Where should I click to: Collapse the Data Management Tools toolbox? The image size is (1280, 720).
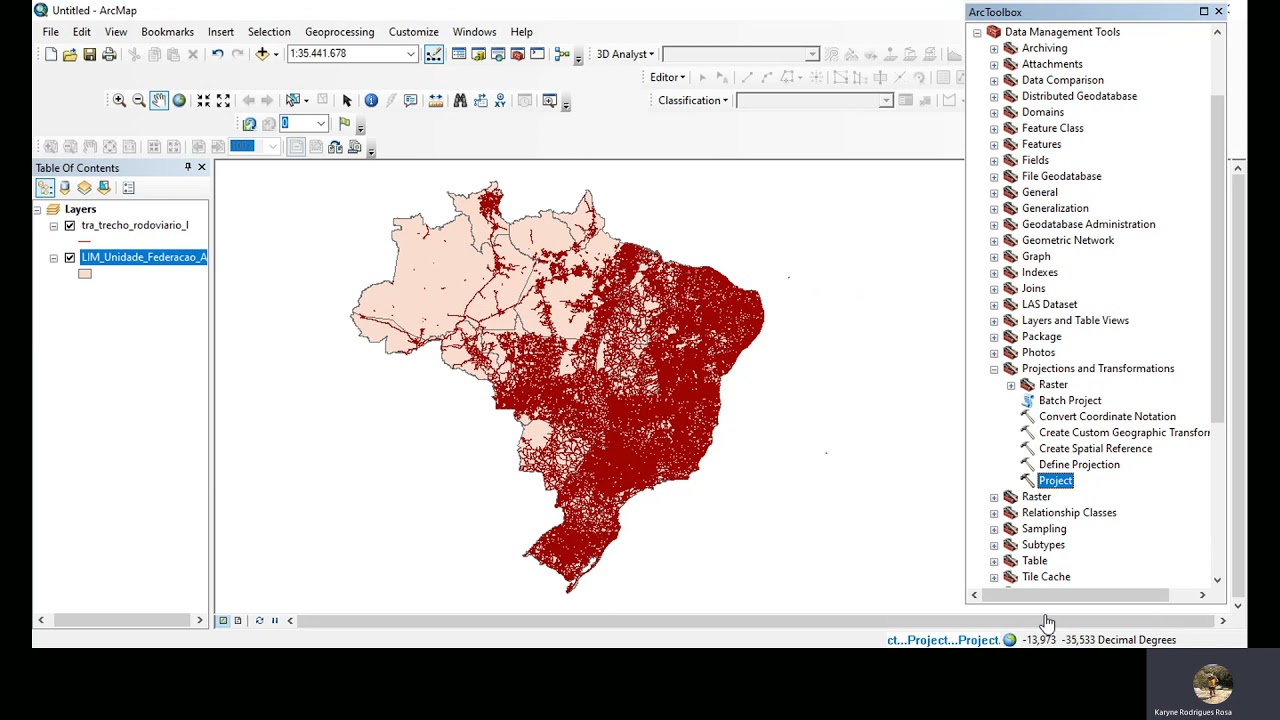point(977,33)
